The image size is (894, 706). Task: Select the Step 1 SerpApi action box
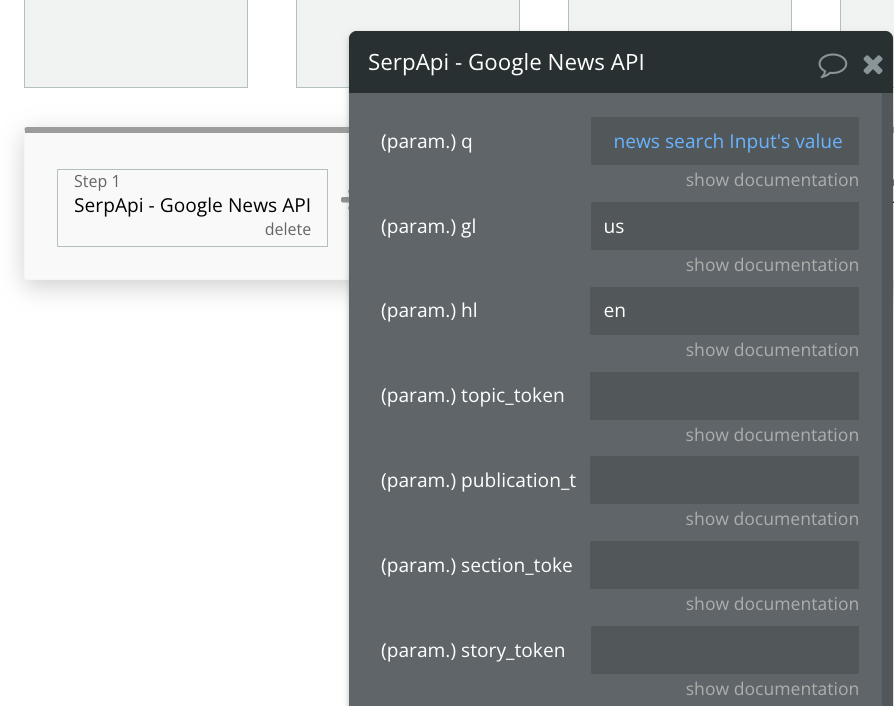click(x=192, y=206)
